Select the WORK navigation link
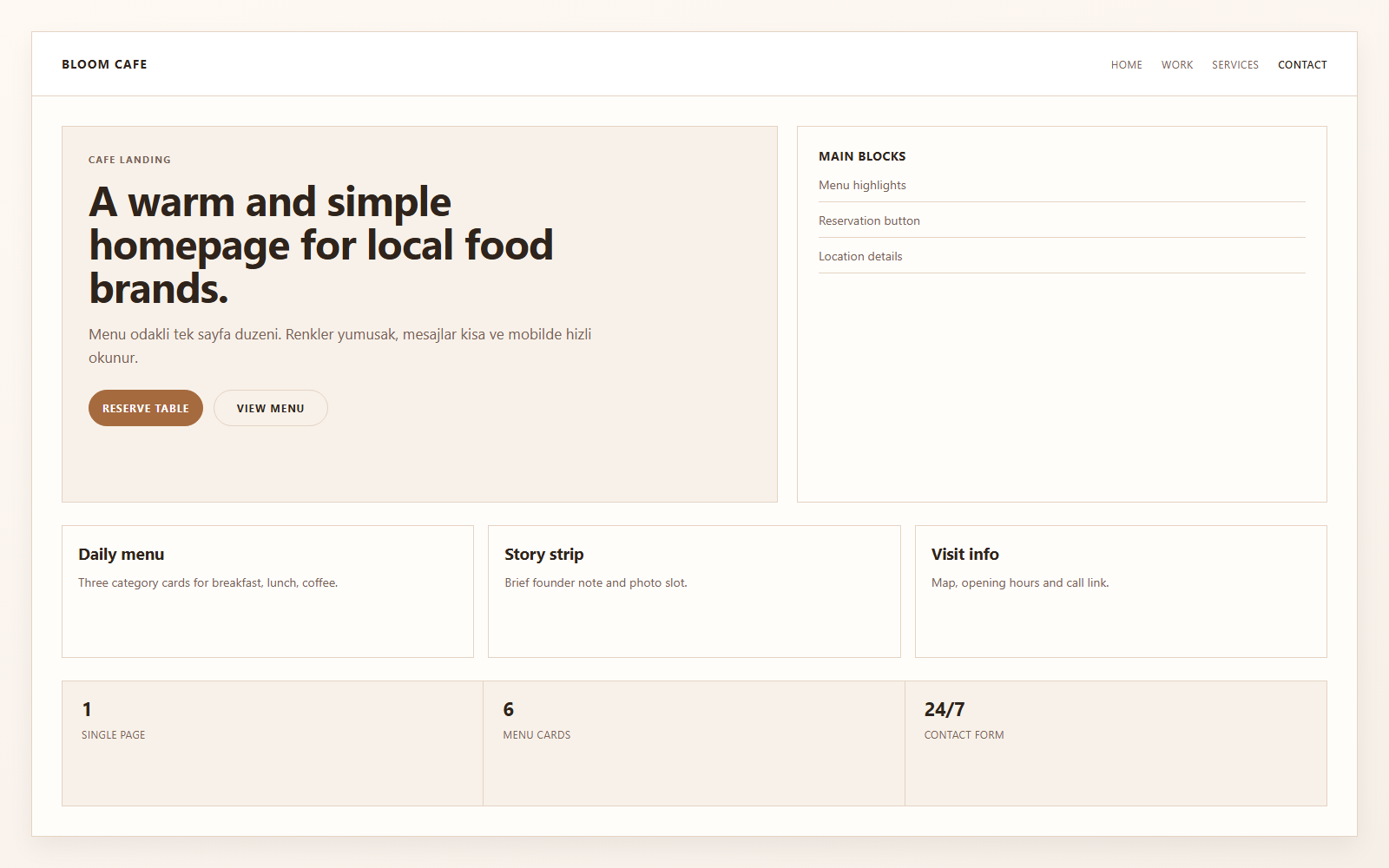Screen dimensions: 1389x868 [x=1176, y=64]
